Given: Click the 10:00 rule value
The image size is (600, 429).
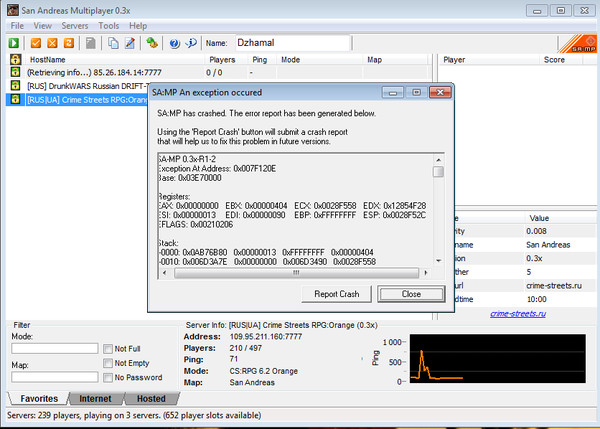Looking at the screenshot, I should click(536, 299).
